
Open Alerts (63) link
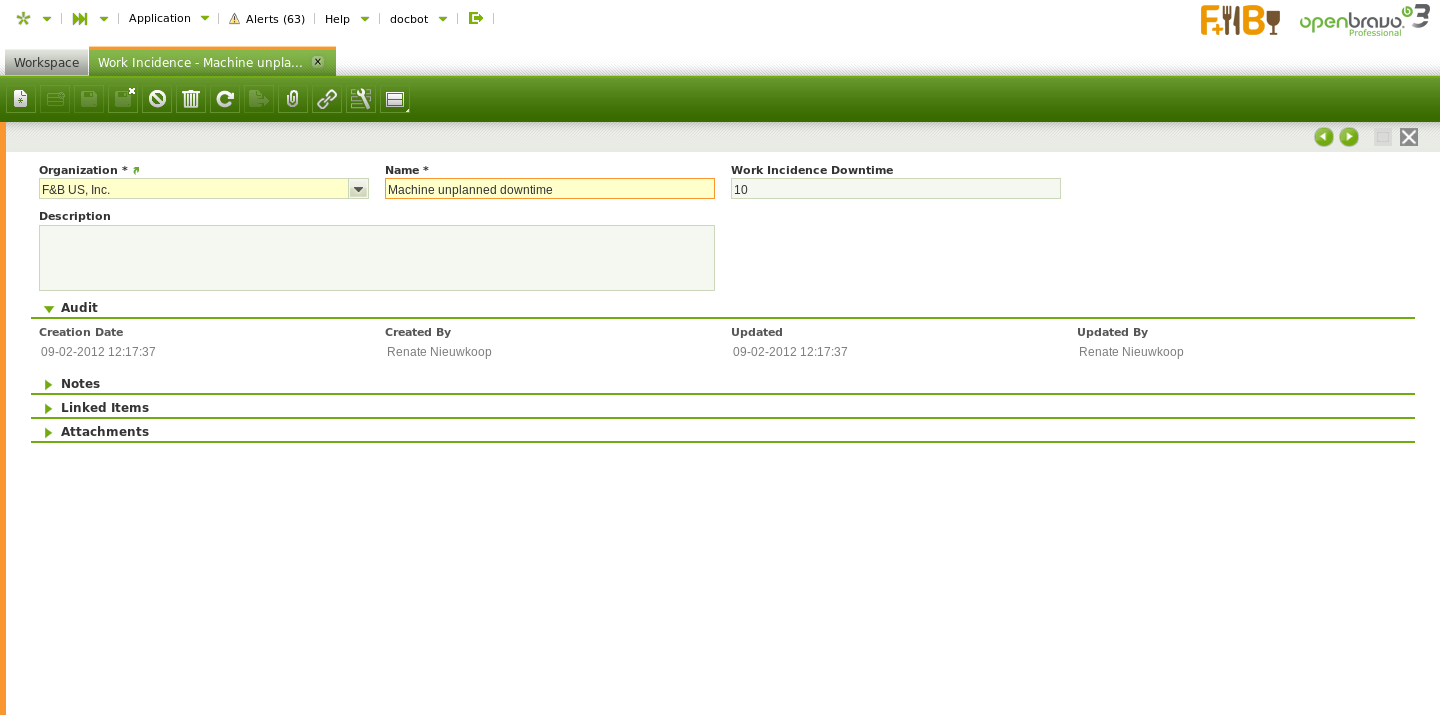[267, 19]
